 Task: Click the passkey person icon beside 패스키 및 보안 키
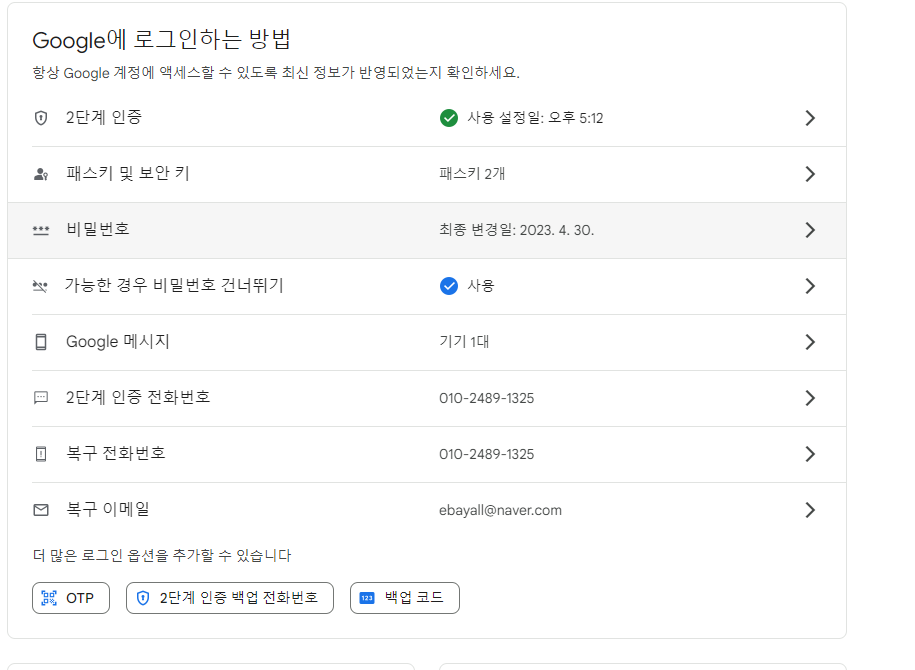[41, 174]
